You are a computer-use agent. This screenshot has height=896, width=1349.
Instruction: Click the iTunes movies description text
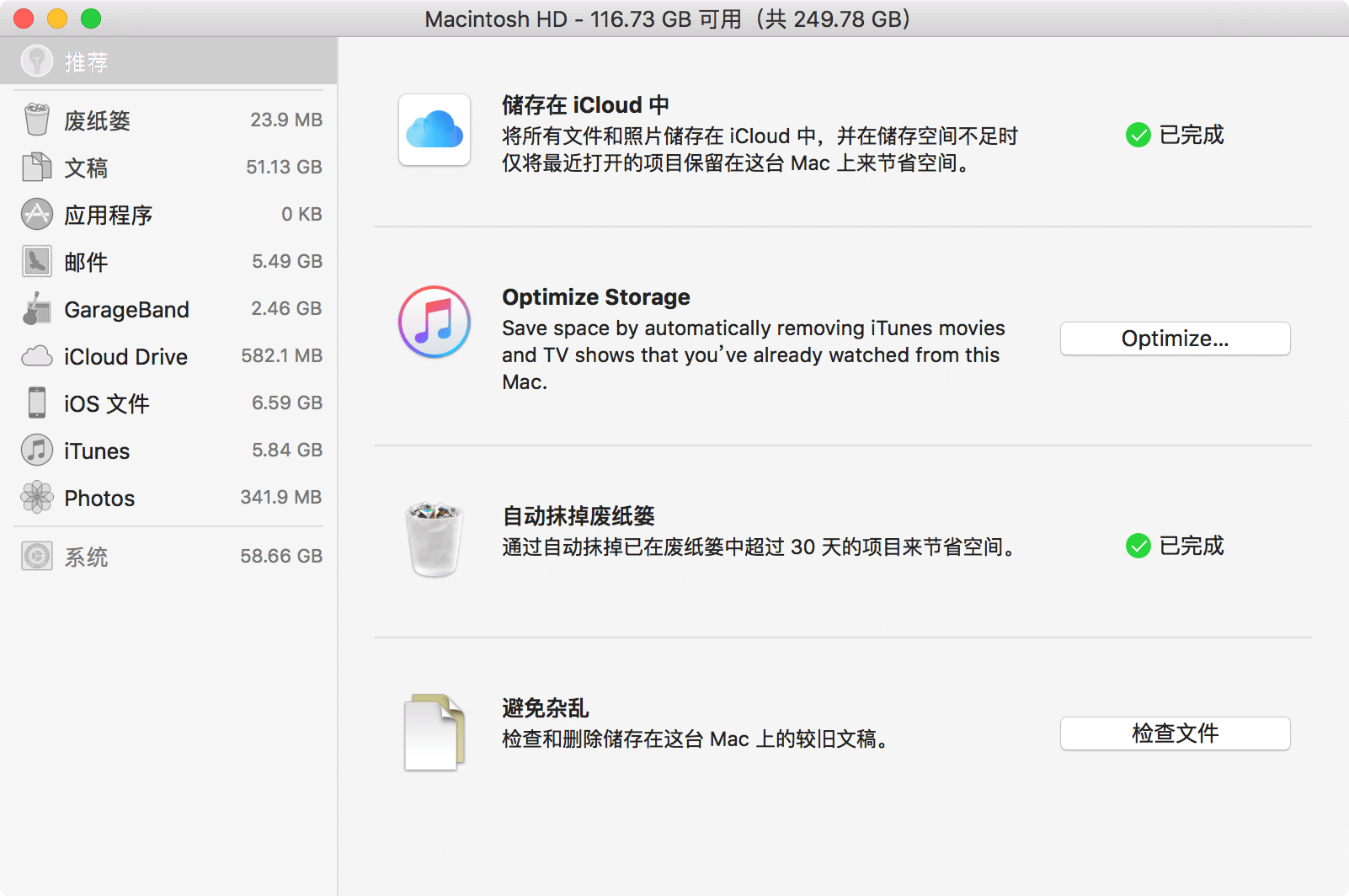point(754,355)
